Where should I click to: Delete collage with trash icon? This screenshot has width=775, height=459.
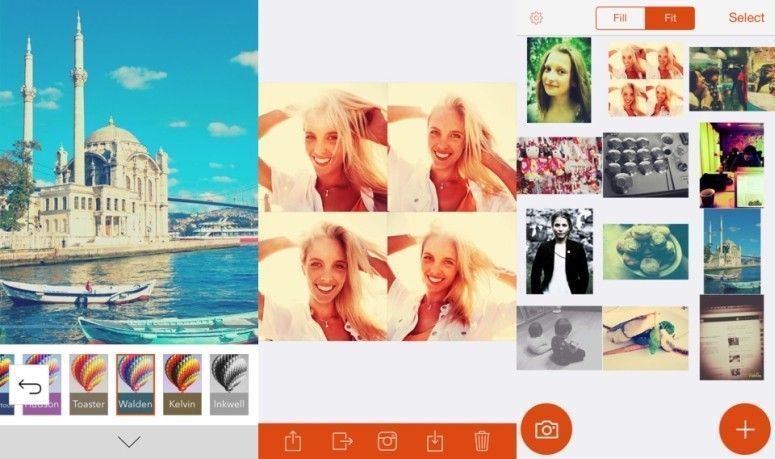point(482,441)
